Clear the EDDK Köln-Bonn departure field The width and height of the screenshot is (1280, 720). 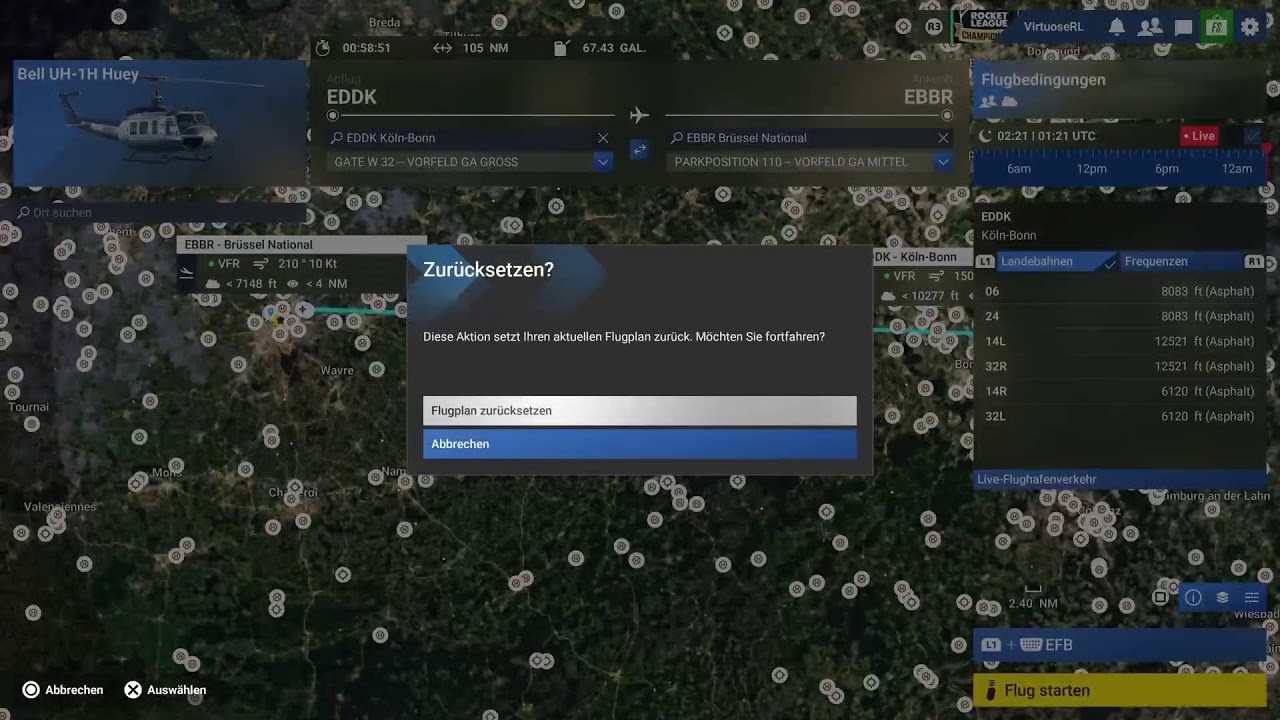[x=603, y=138]
